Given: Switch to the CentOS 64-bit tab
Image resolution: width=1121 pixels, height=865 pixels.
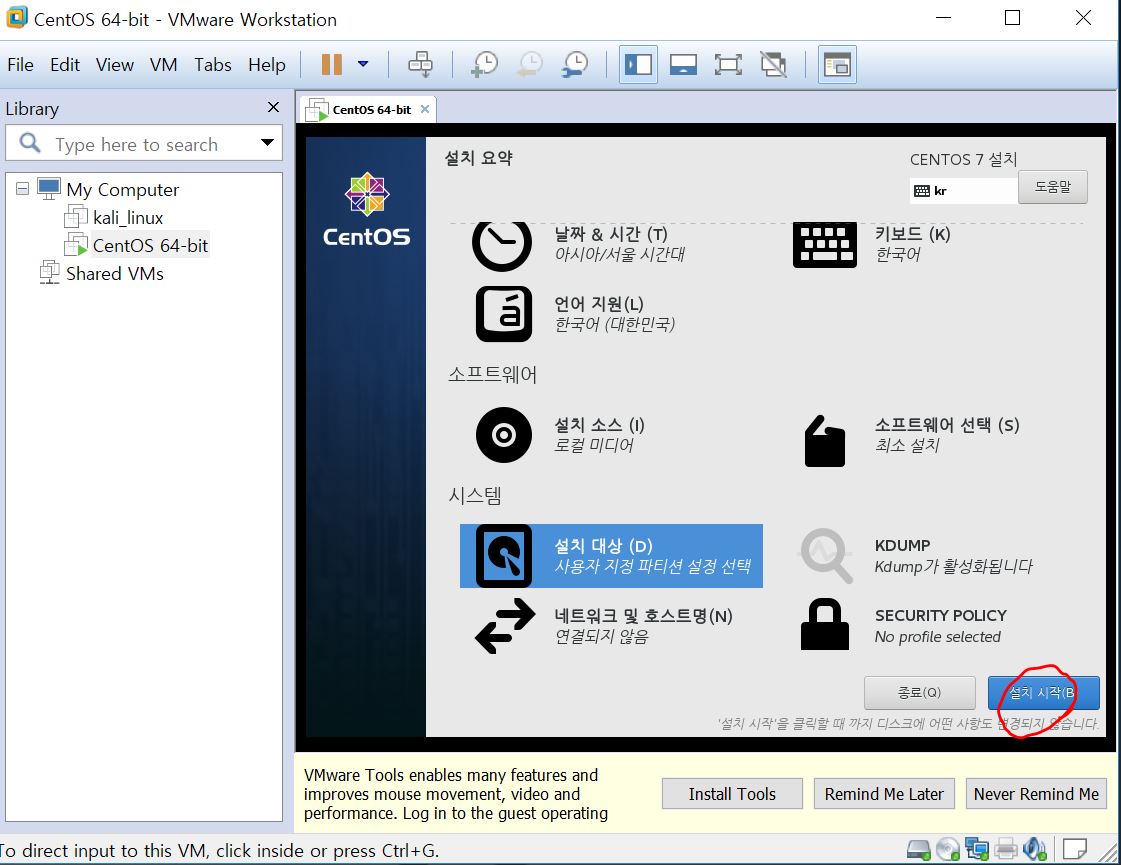Looking at the screenshot, I should tap(371, 110).
